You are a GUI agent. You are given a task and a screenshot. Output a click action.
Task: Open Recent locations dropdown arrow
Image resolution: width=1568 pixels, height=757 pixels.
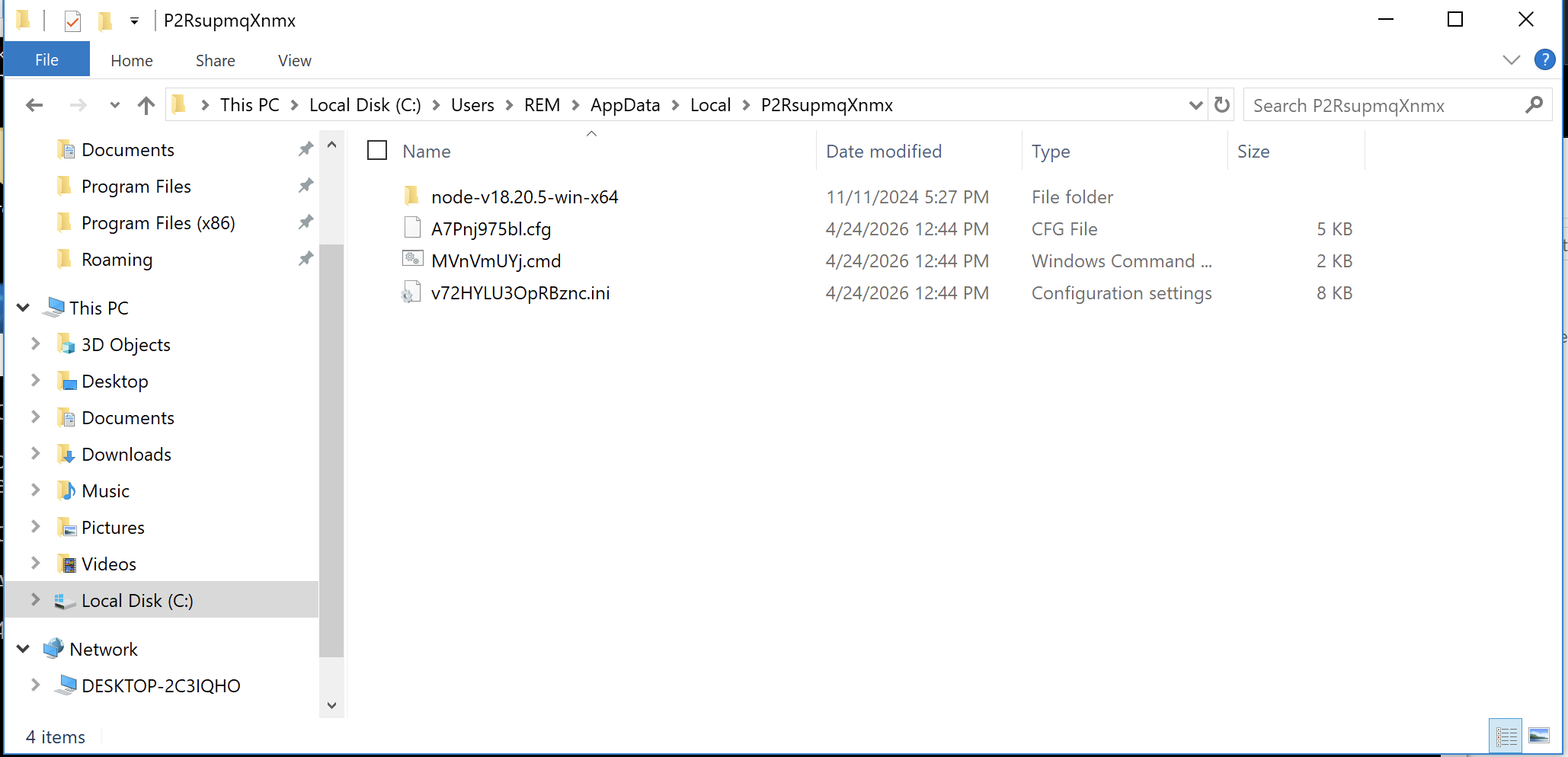(114, 105)
